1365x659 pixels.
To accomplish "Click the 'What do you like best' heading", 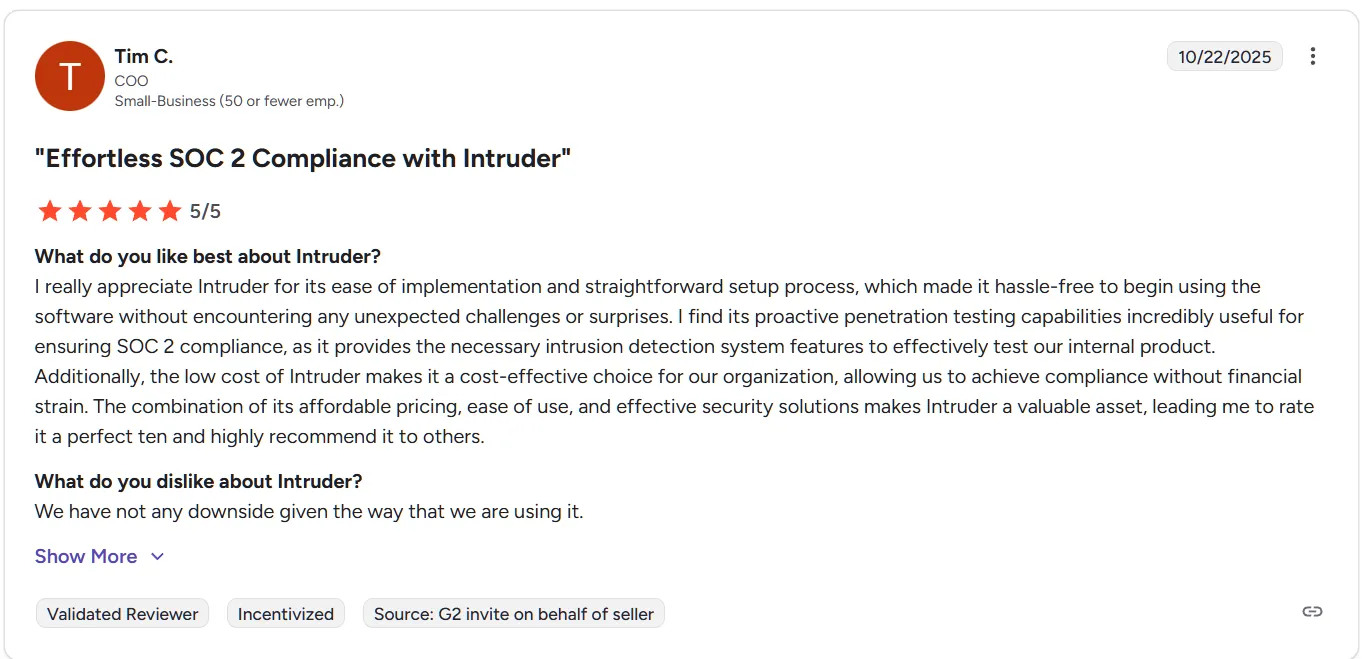I will (x=207, y=256).
